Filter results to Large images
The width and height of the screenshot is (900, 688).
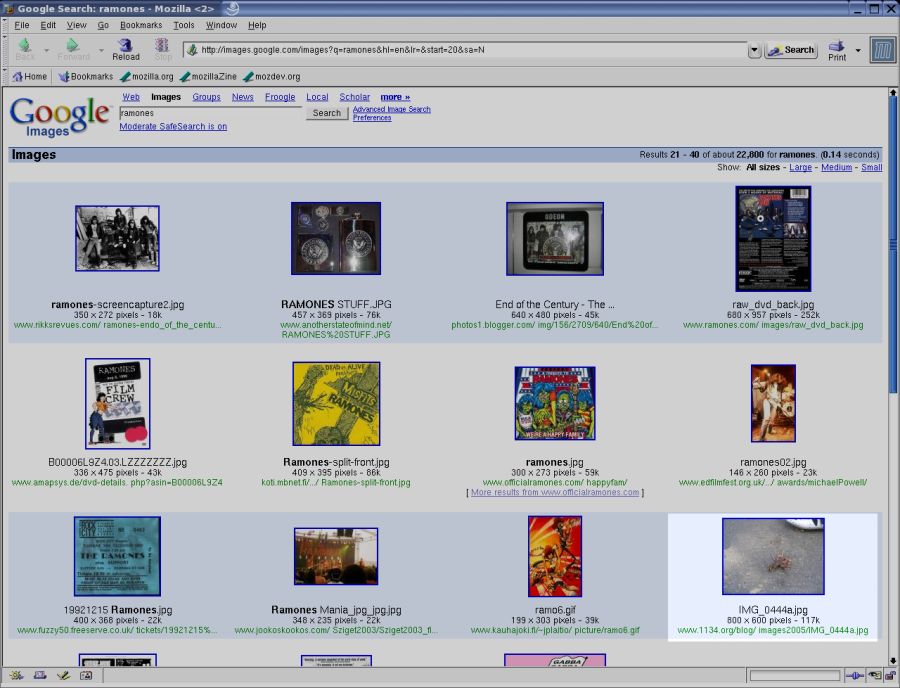[800, 167]
